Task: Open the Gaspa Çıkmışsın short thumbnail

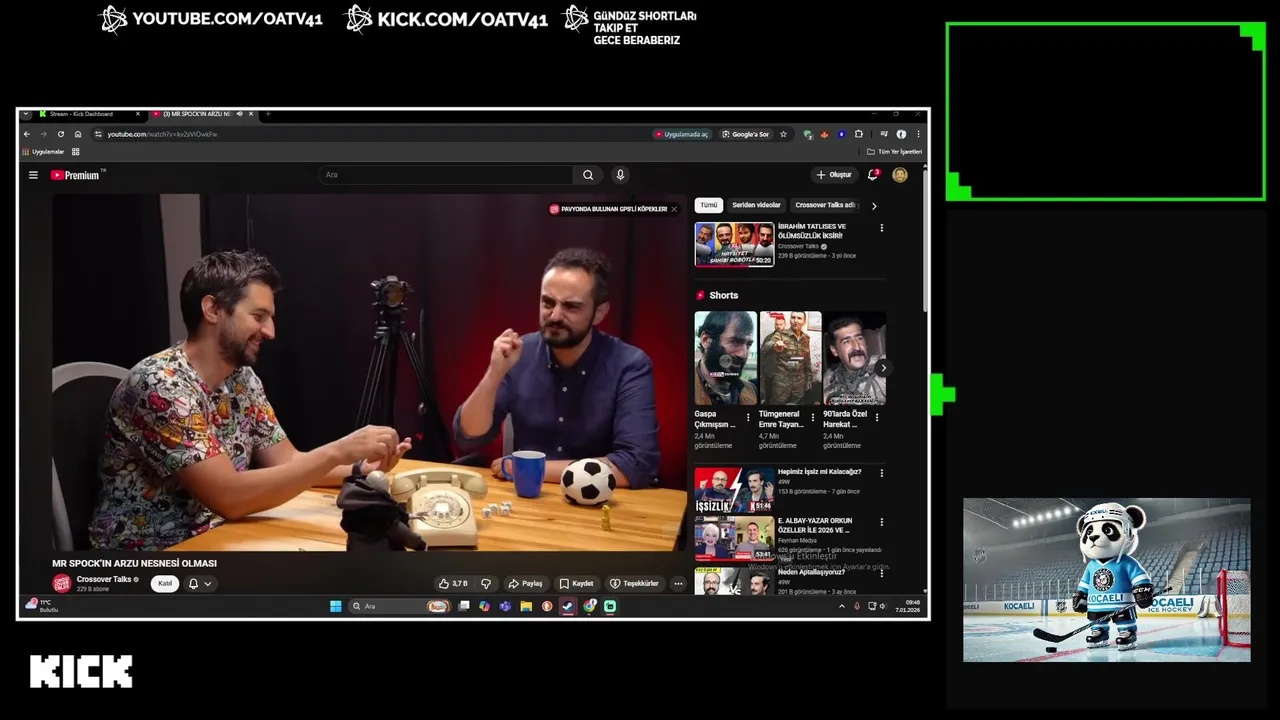Action: tap(726, 358)
